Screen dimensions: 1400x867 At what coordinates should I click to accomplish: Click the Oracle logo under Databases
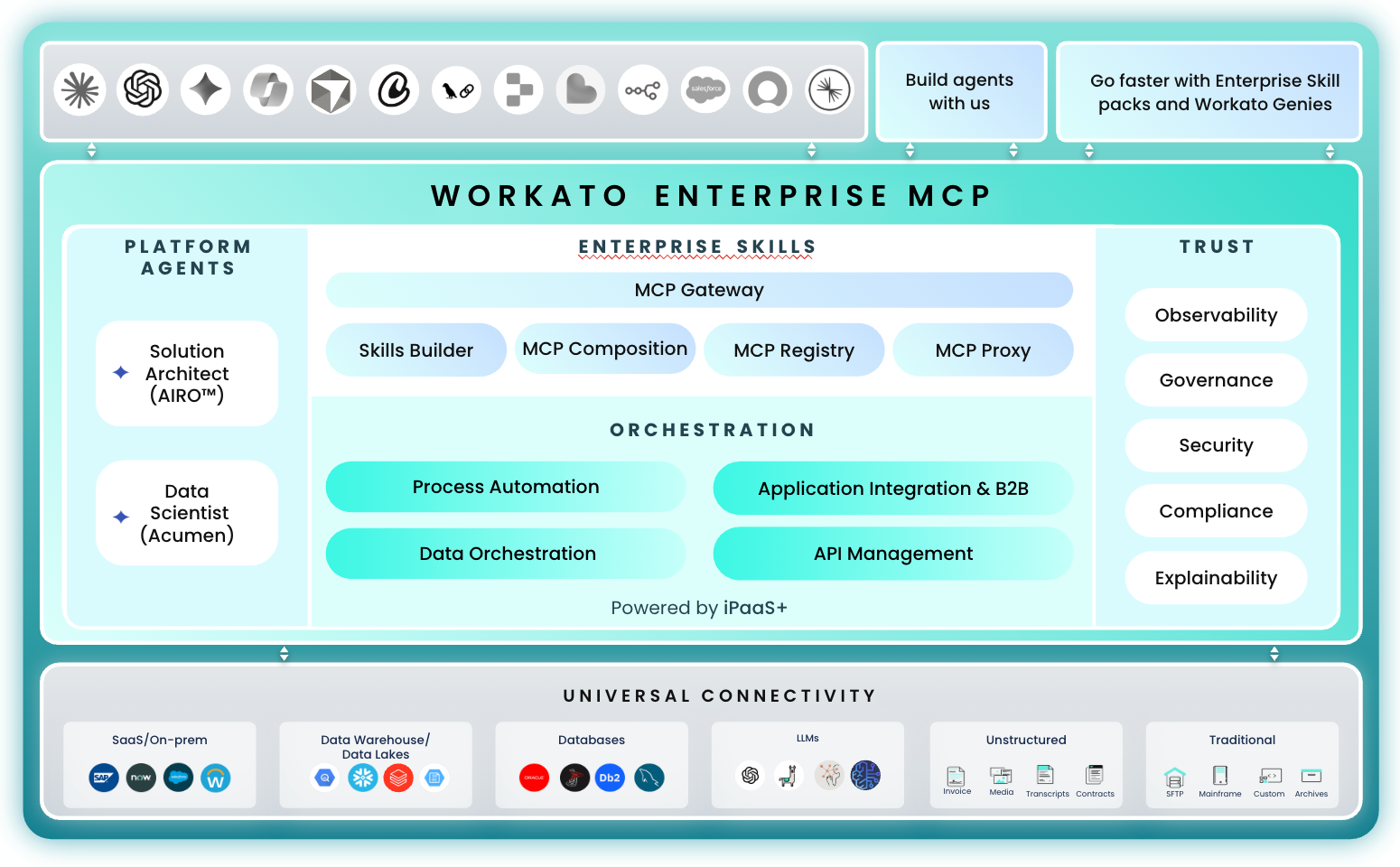(x=534, y=778)
